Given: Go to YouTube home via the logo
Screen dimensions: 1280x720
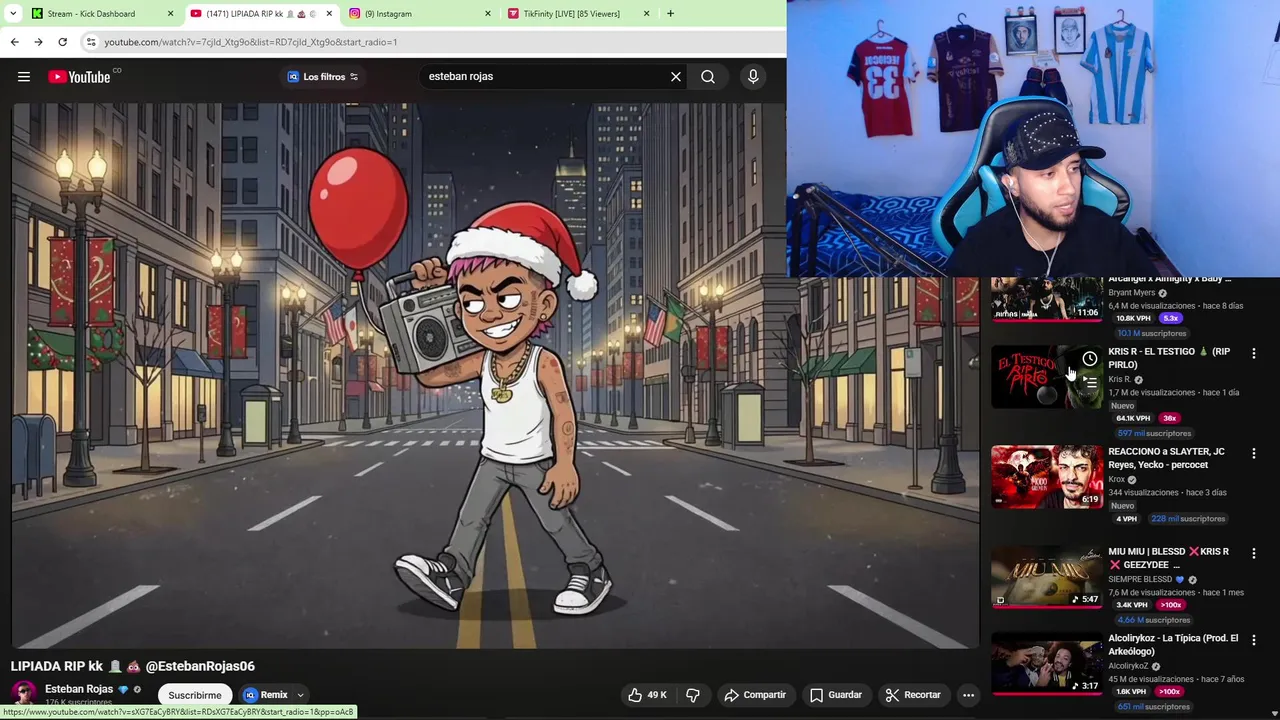Looking at the screenshot, I should coord(80,77).
